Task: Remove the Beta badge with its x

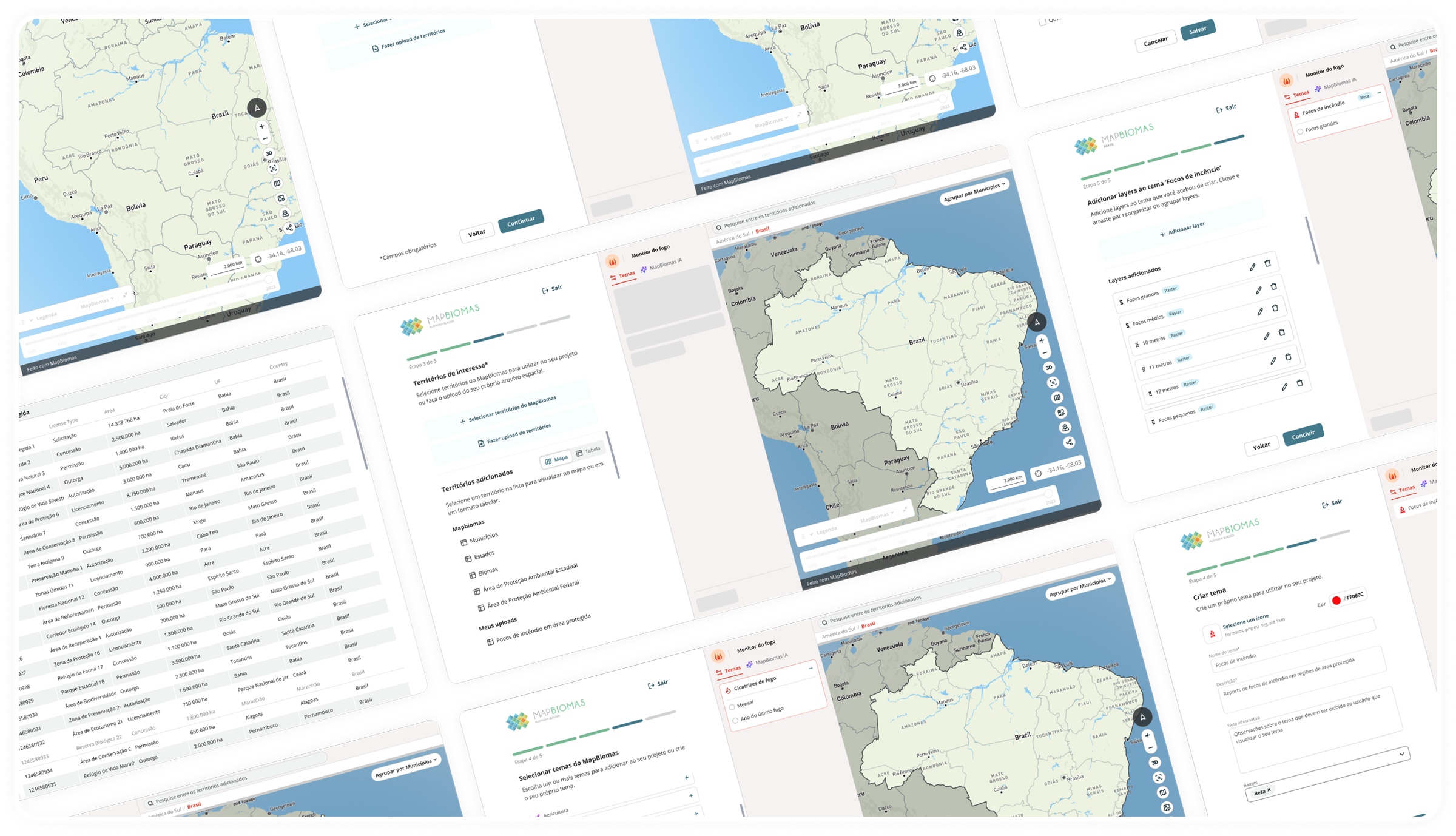Action: coord(1269,790)
